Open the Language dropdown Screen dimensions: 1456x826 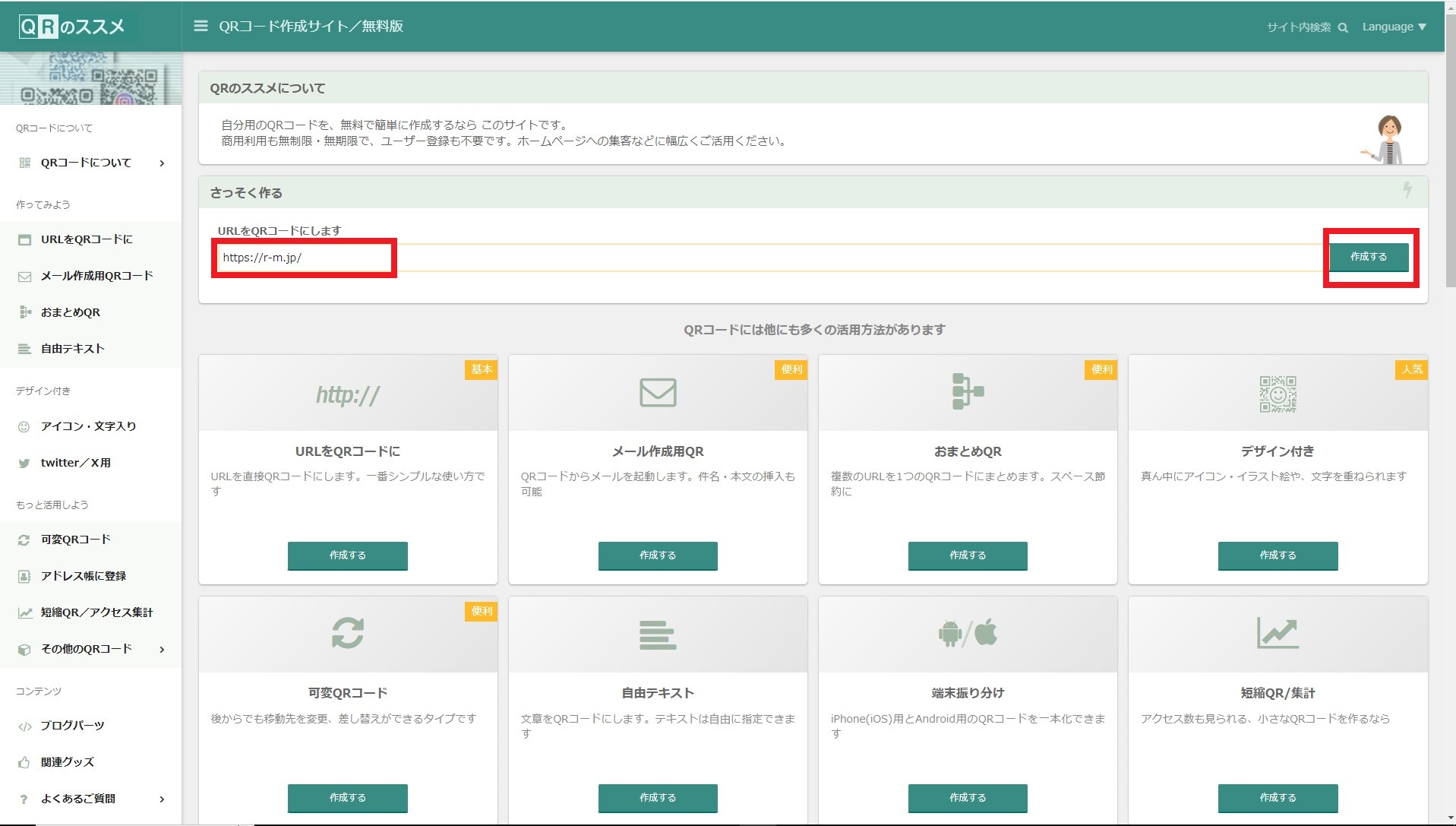point(1394,27)
